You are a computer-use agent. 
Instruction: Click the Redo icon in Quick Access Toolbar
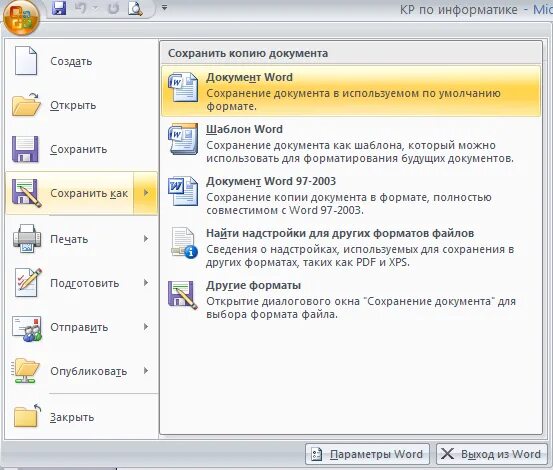tap(113, 8)
